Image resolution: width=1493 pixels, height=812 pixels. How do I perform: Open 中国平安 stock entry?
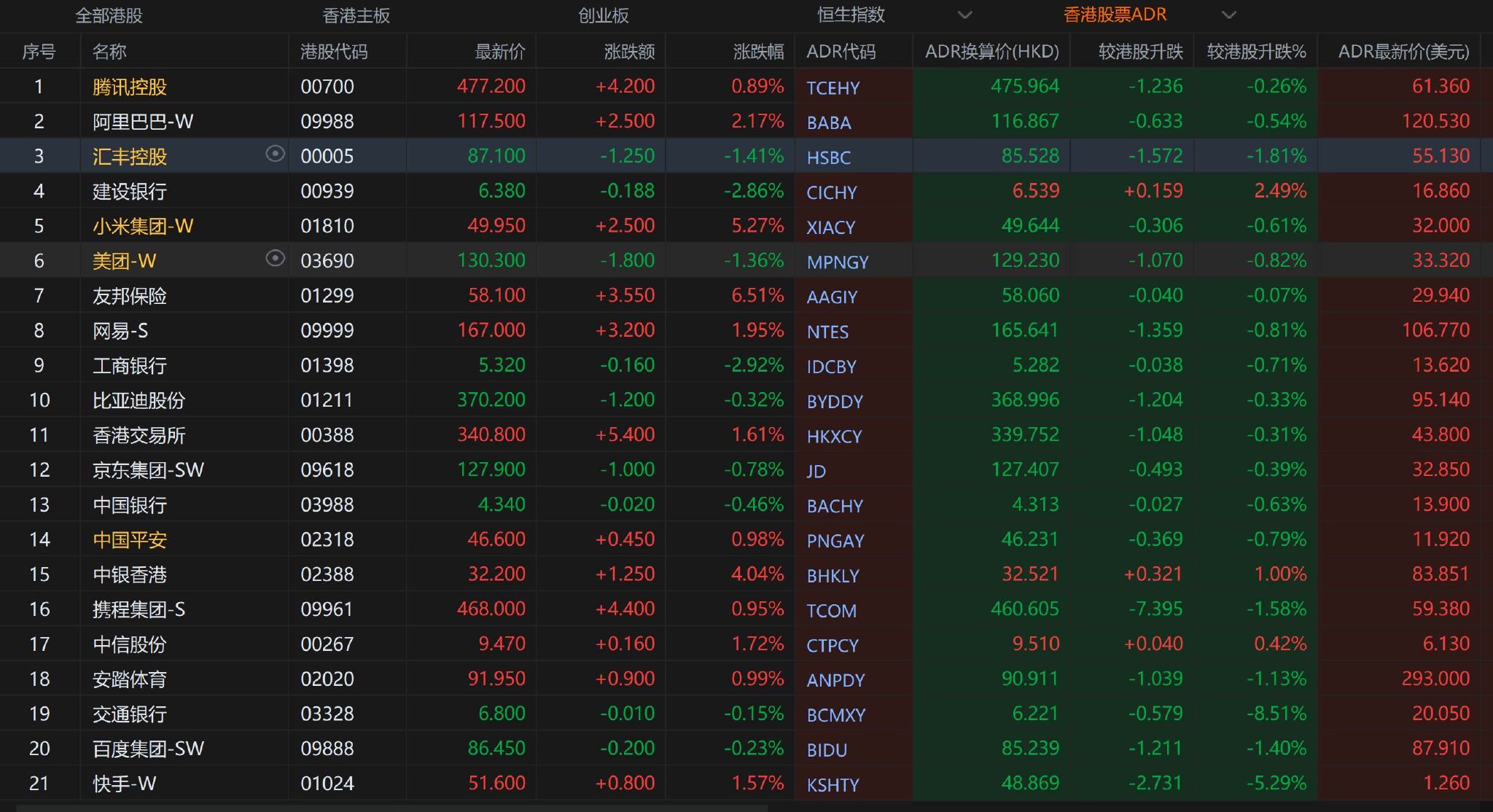coord(130,540)
